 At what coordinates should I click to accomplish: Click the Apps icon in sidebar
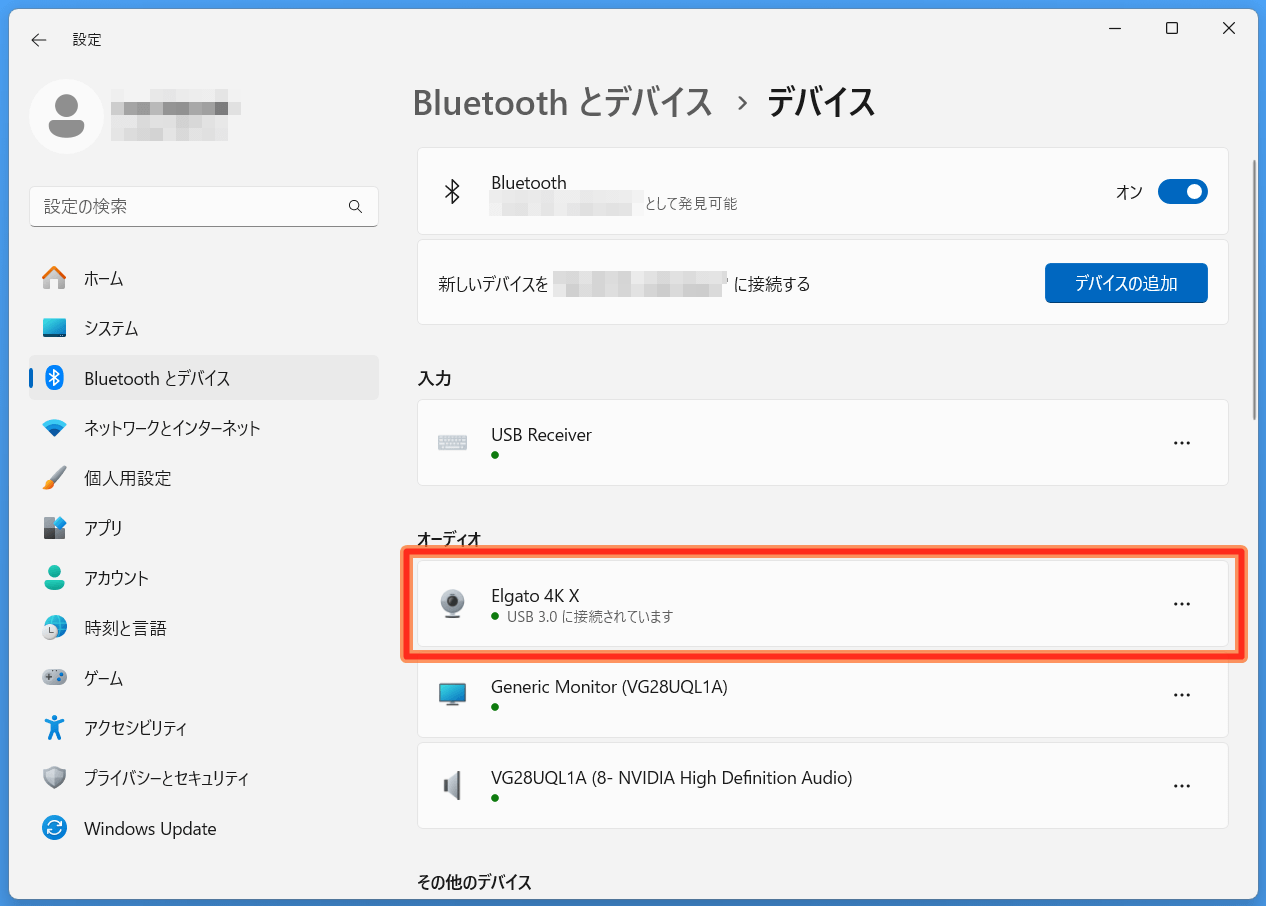[x=54, y=528]
